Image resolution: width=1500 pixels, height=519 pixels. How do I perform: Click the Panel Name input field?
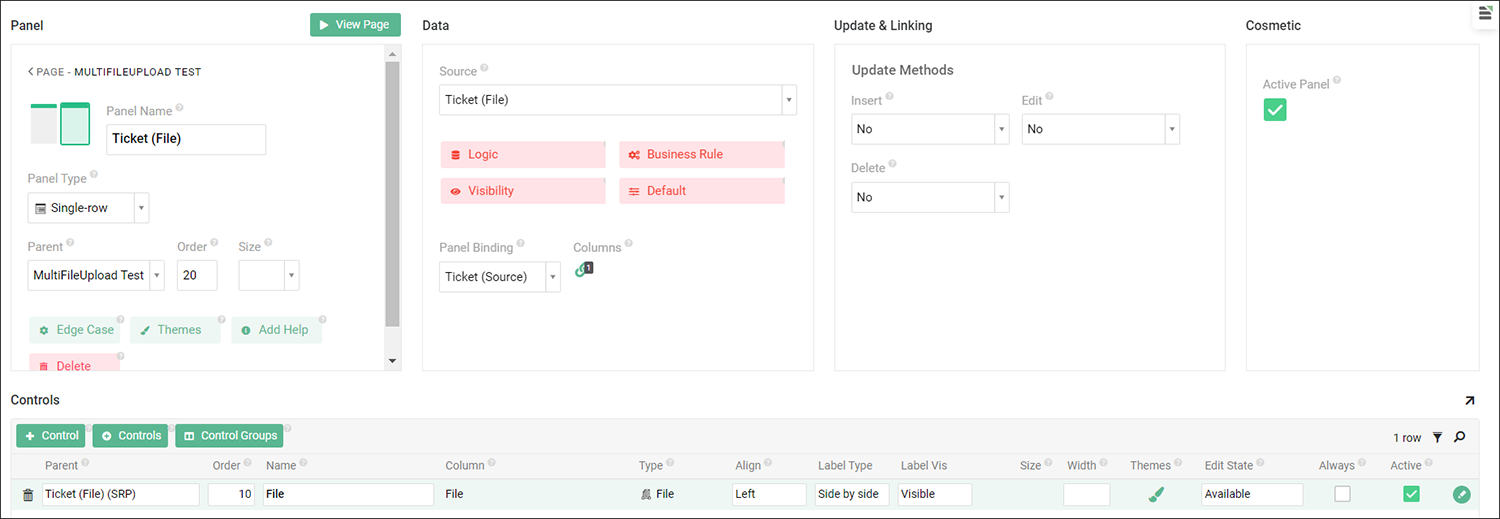[186, 139]
